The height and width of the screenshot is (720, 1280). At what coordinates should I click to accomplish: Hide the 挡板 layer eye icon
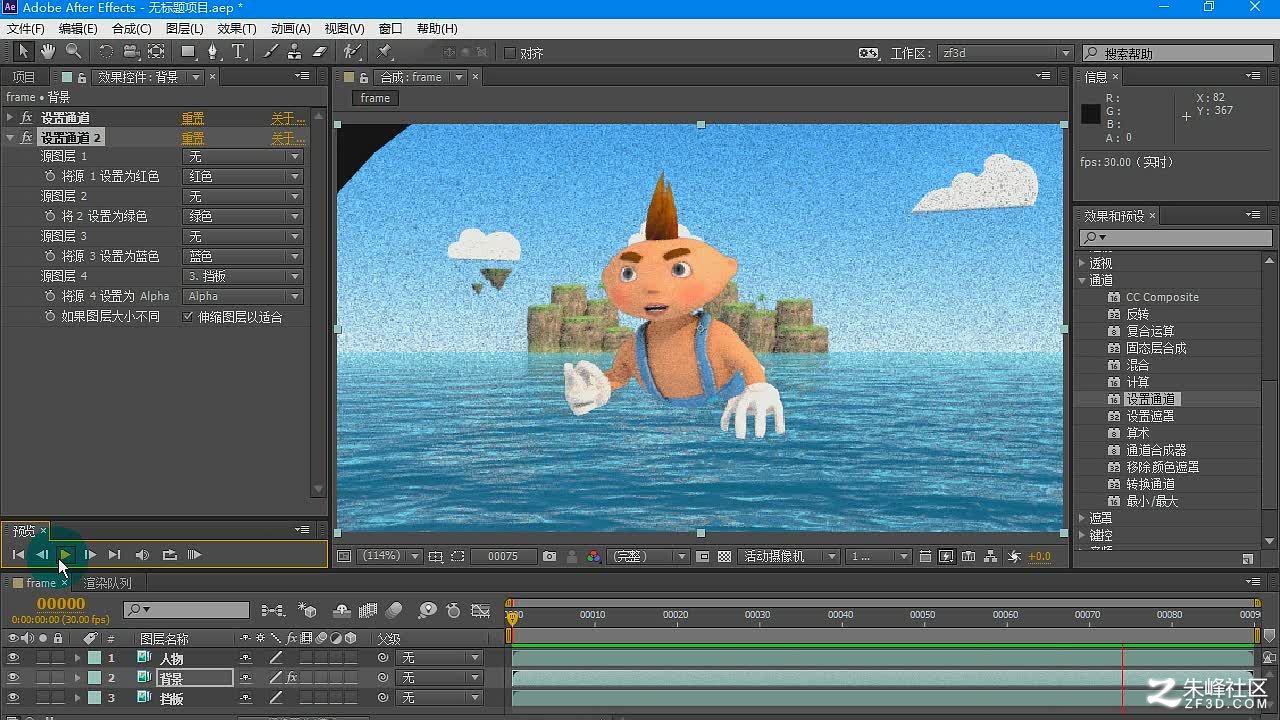click(13, 698)
